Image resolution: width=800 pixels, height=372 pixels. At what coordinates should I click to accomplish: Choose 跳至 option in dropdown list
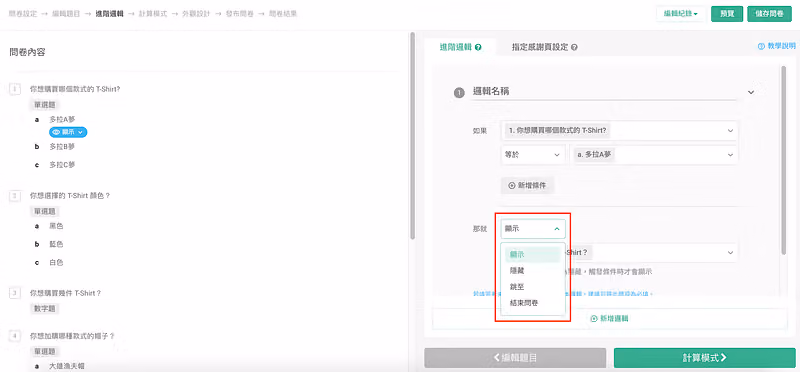pos(533,287)
